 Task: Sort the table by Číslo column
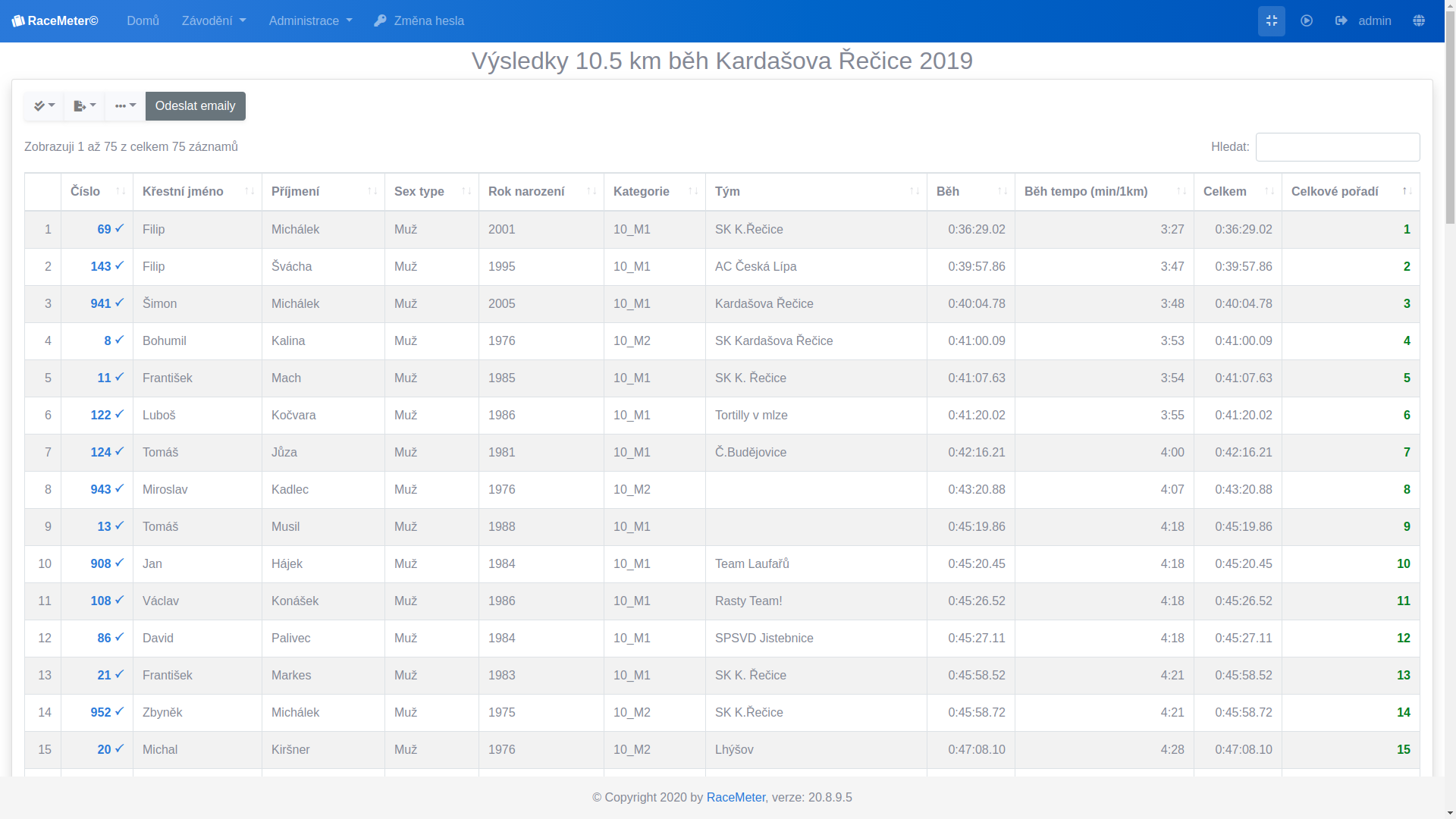(97, 192)
